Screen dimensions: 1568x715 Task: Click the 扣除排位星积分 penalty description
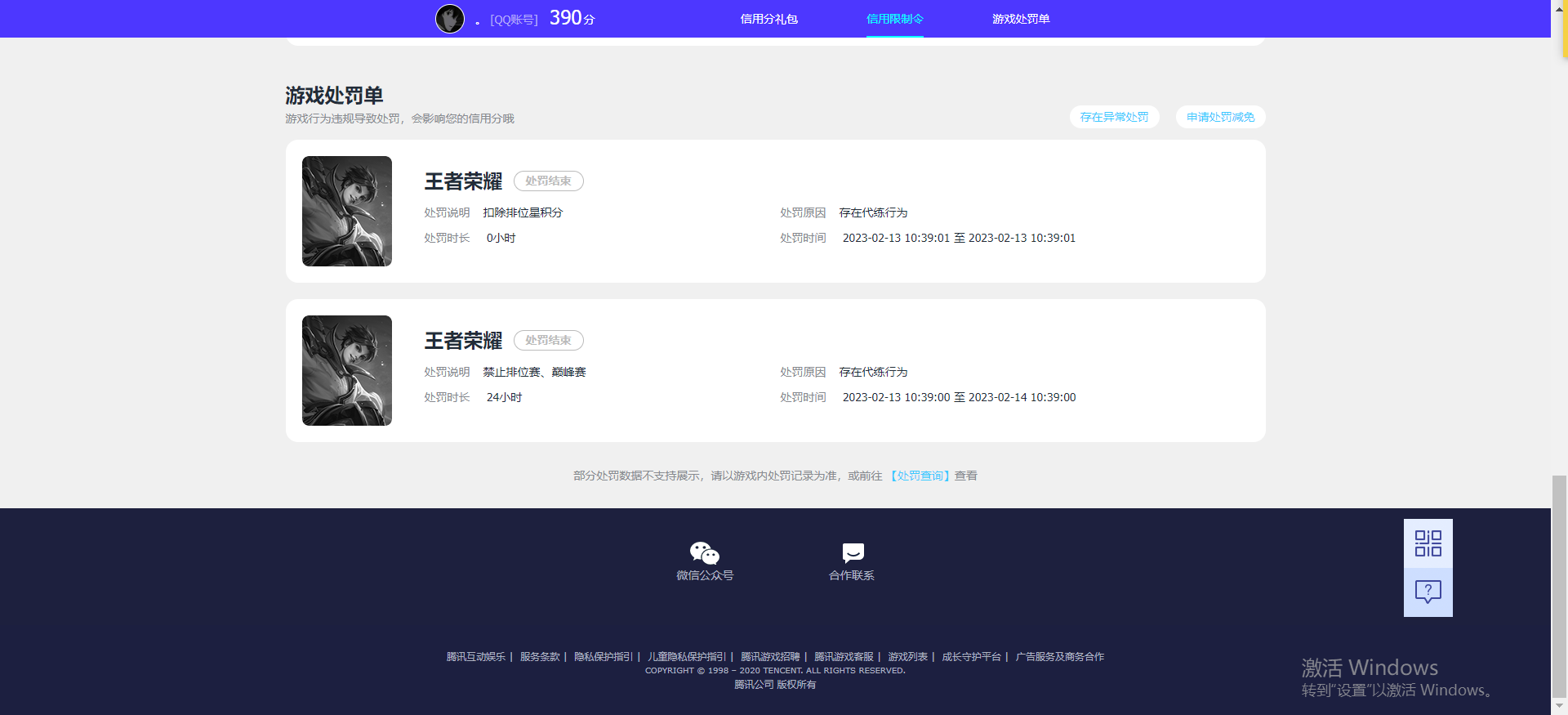tap(523, 212)
